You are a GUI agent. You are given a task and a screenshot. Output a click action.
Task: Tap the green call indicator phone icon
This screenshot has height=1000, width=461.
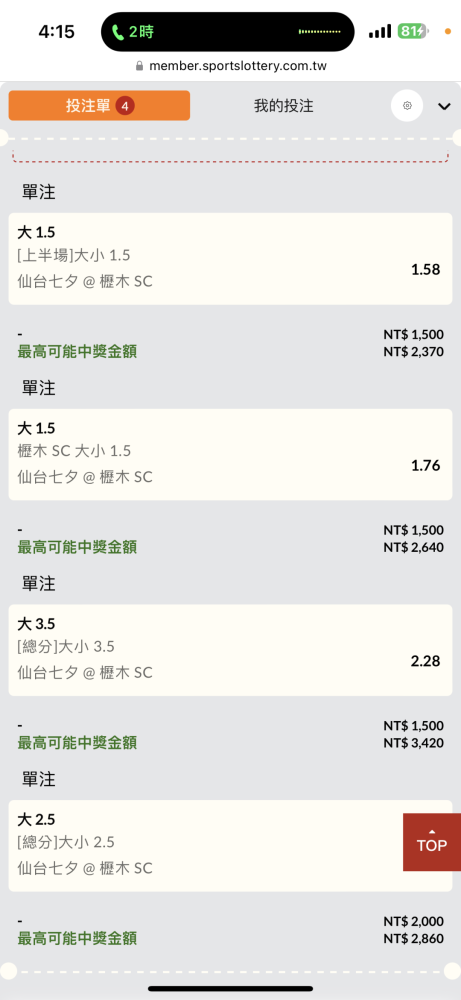coord(117,32)
